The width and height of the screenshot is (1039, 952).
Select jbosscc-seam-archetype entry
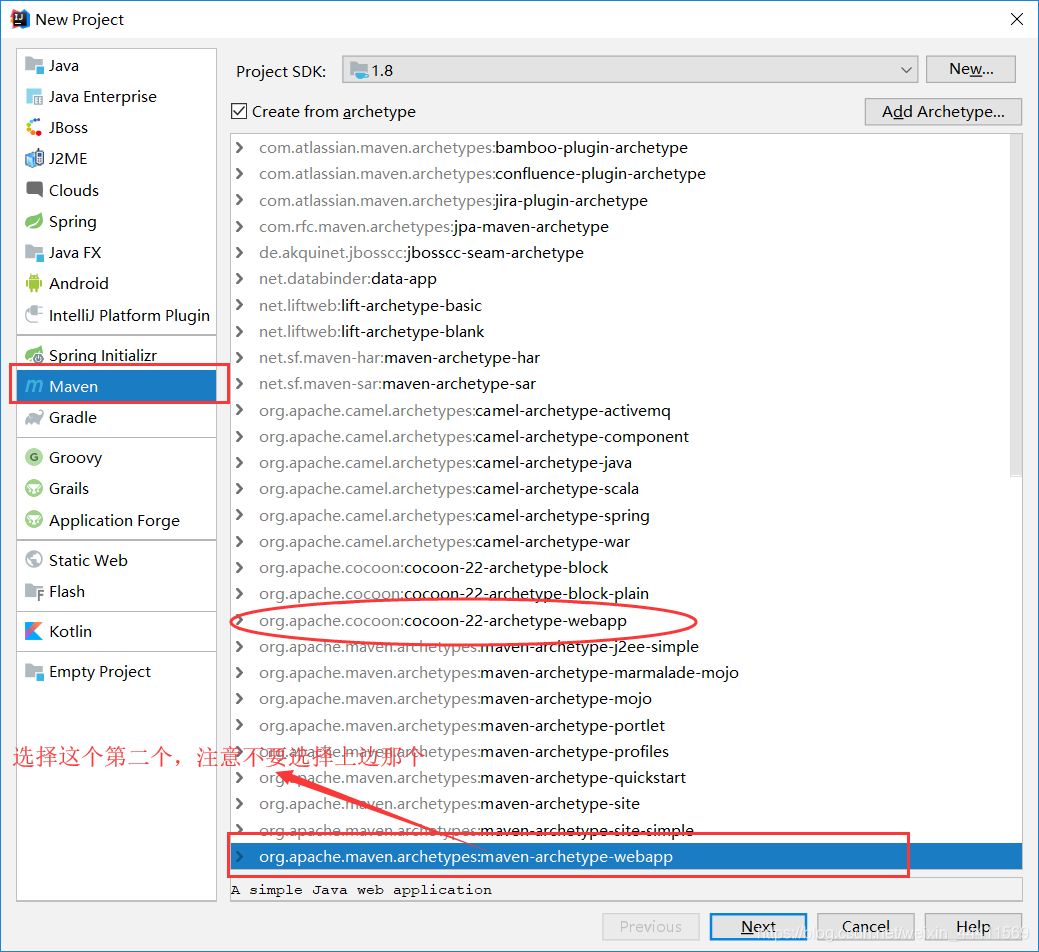coord(421,252)
